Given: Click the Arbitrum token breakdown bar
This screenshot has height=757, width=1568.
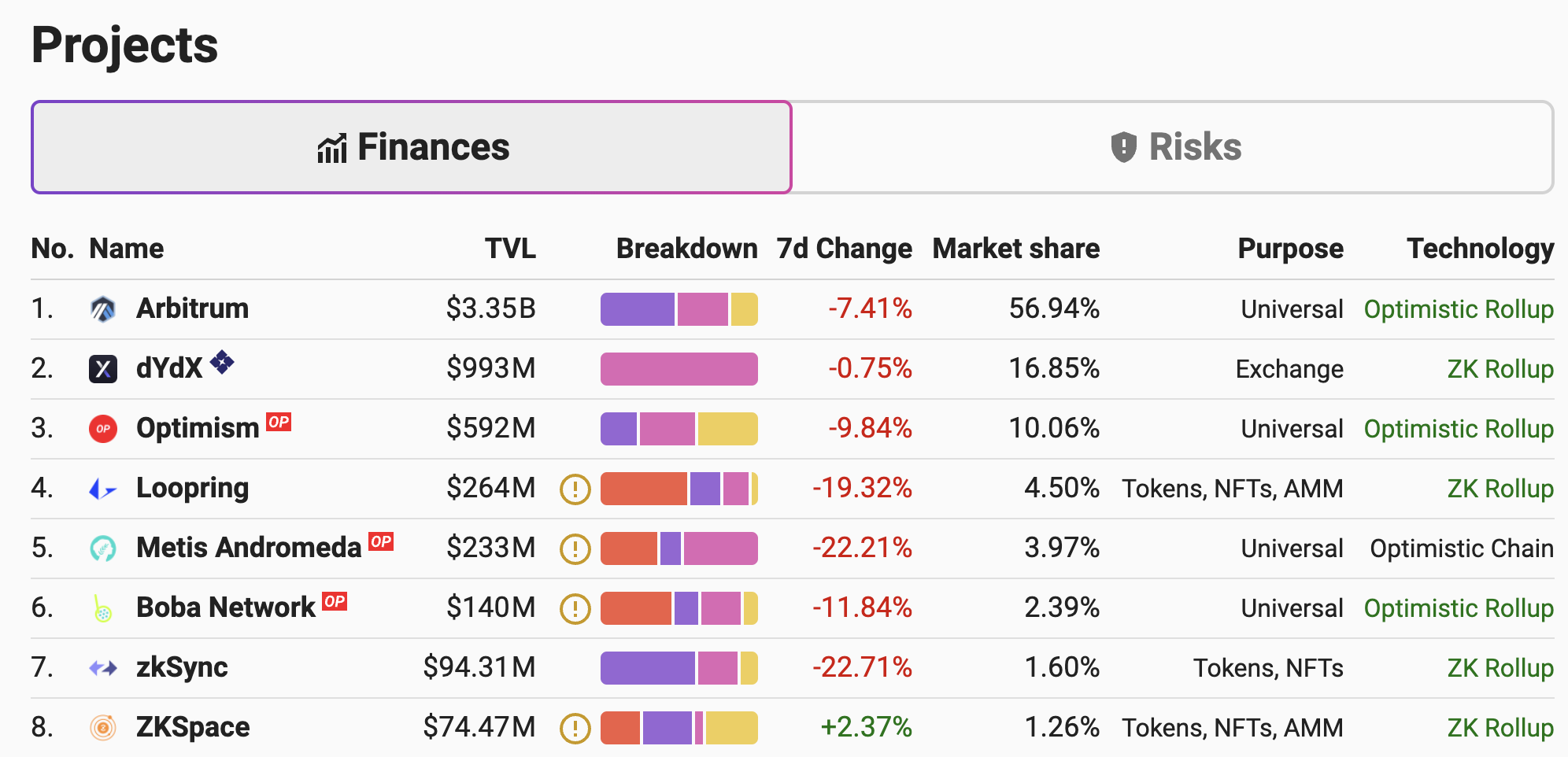Looking at the screenshot, I should click(679, 309).
